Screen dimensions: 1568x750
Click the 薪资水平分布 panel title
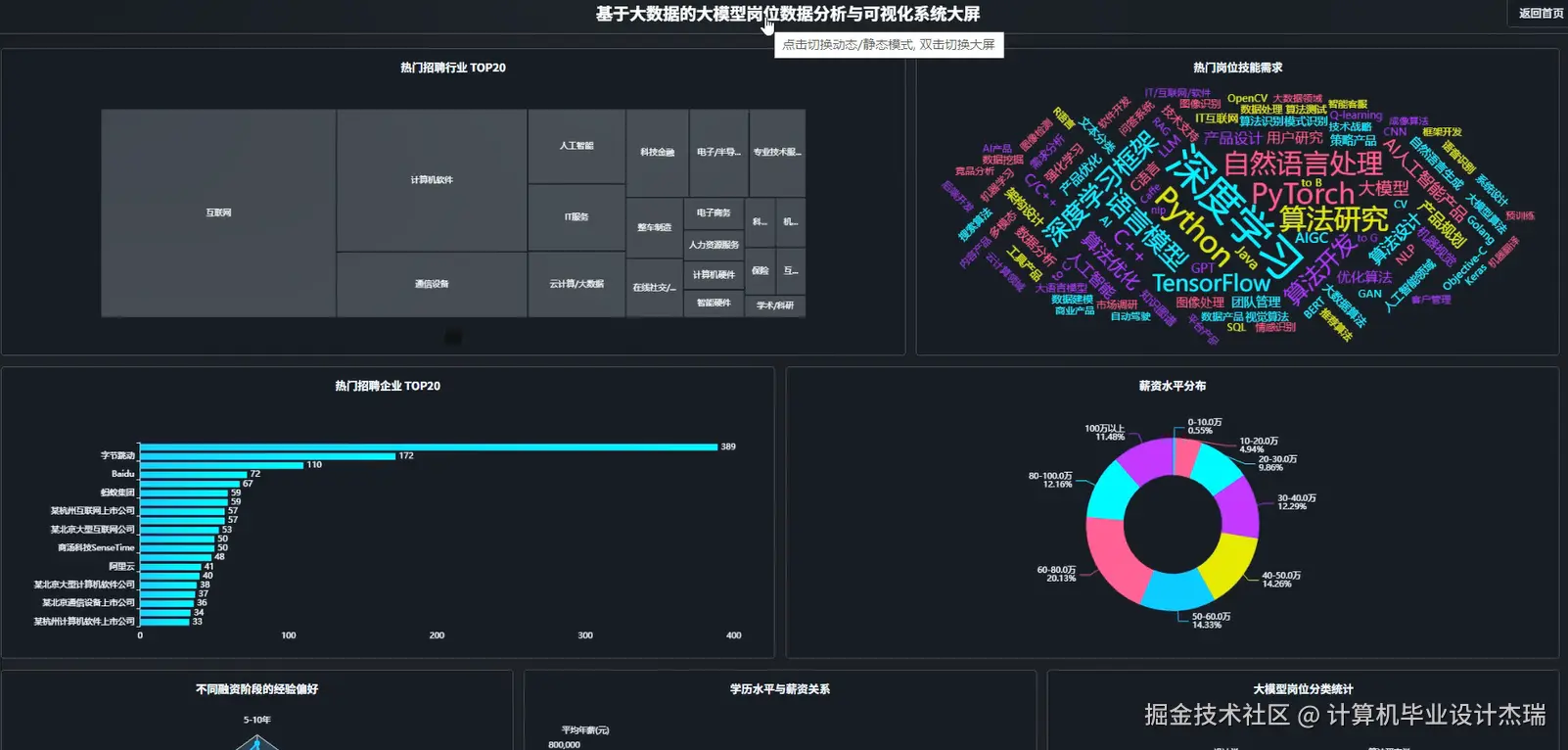pyautogui.click(x=1173, y=386)
